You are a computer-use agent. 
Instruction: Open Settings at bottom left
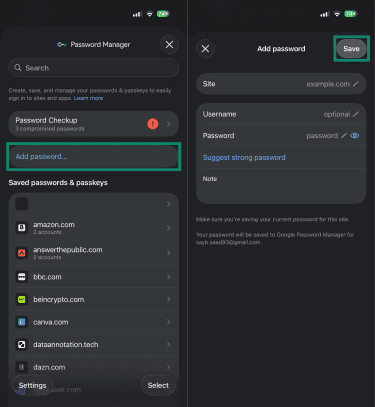tap(32, 385)
